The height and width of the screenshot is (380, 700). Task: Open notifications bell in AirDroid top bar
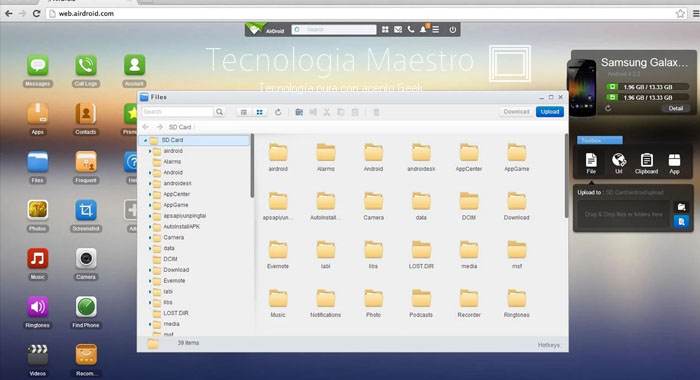423,29
